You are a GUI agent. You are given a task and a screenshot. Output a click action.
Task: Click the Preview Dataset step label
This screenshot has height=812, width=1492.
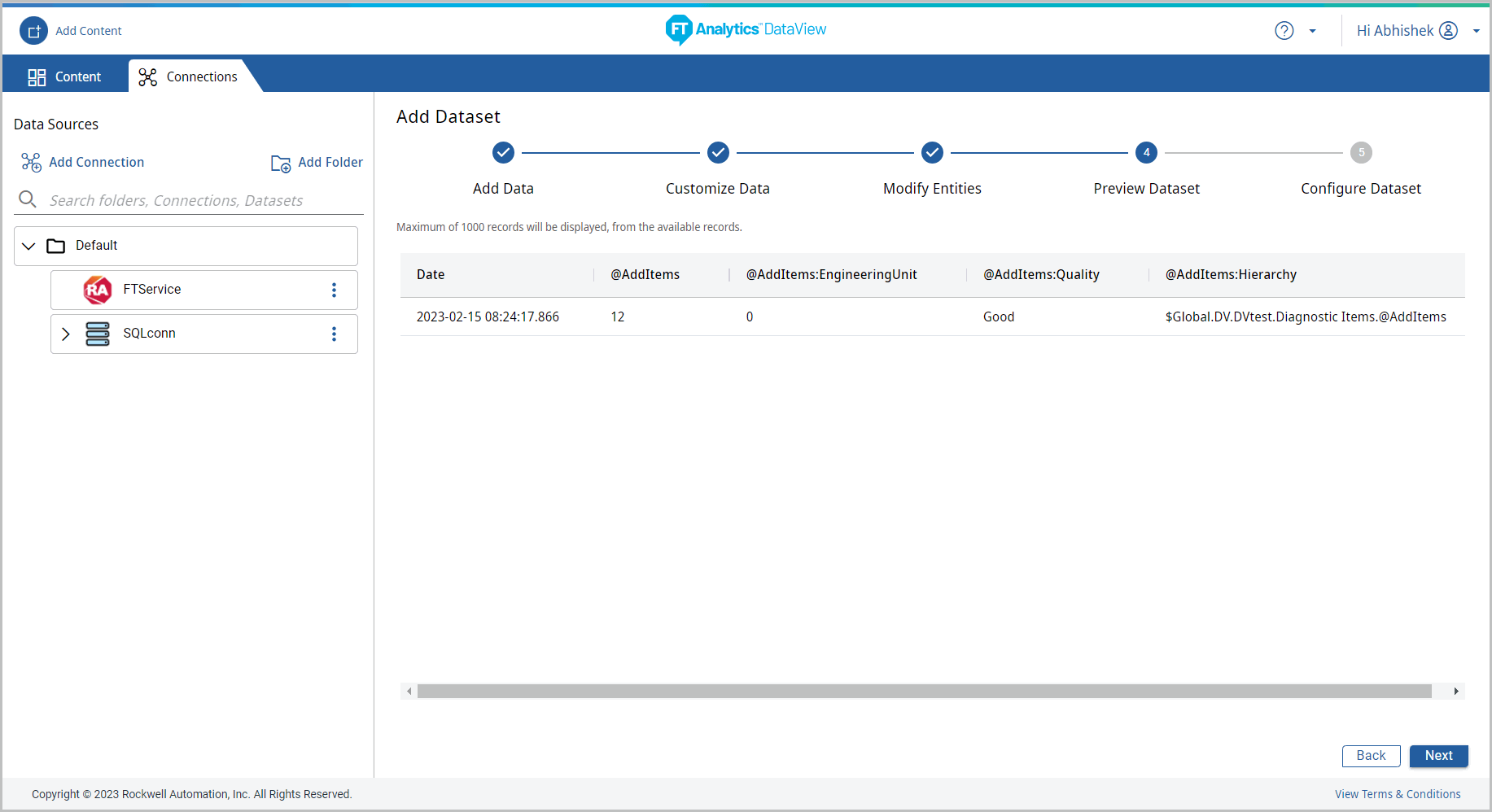click(x=1146, y=189)
